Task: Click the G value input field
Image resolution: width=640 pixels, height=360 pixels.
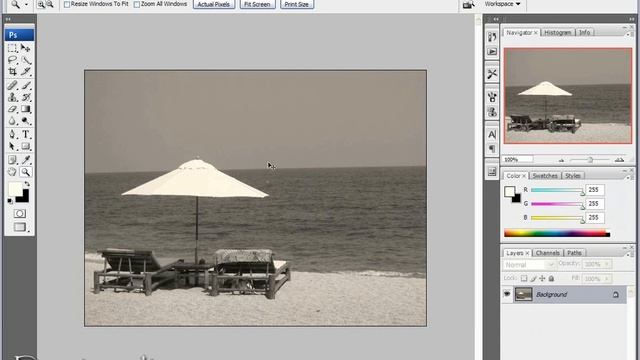Action: (x=595, y=204)
